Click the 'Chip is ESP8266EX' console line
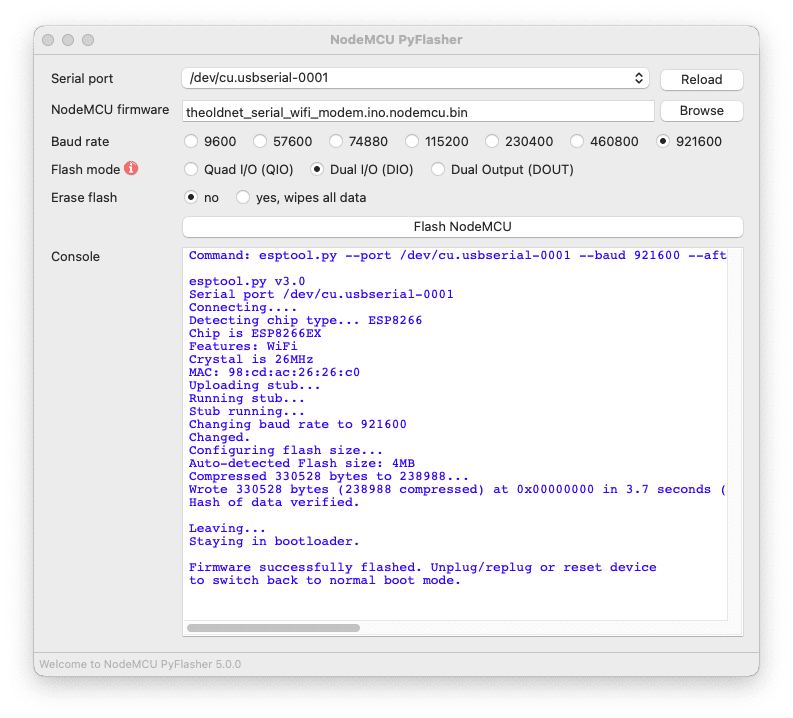The height and width of the screenshot is (718, 793). [x=255, y=333]
